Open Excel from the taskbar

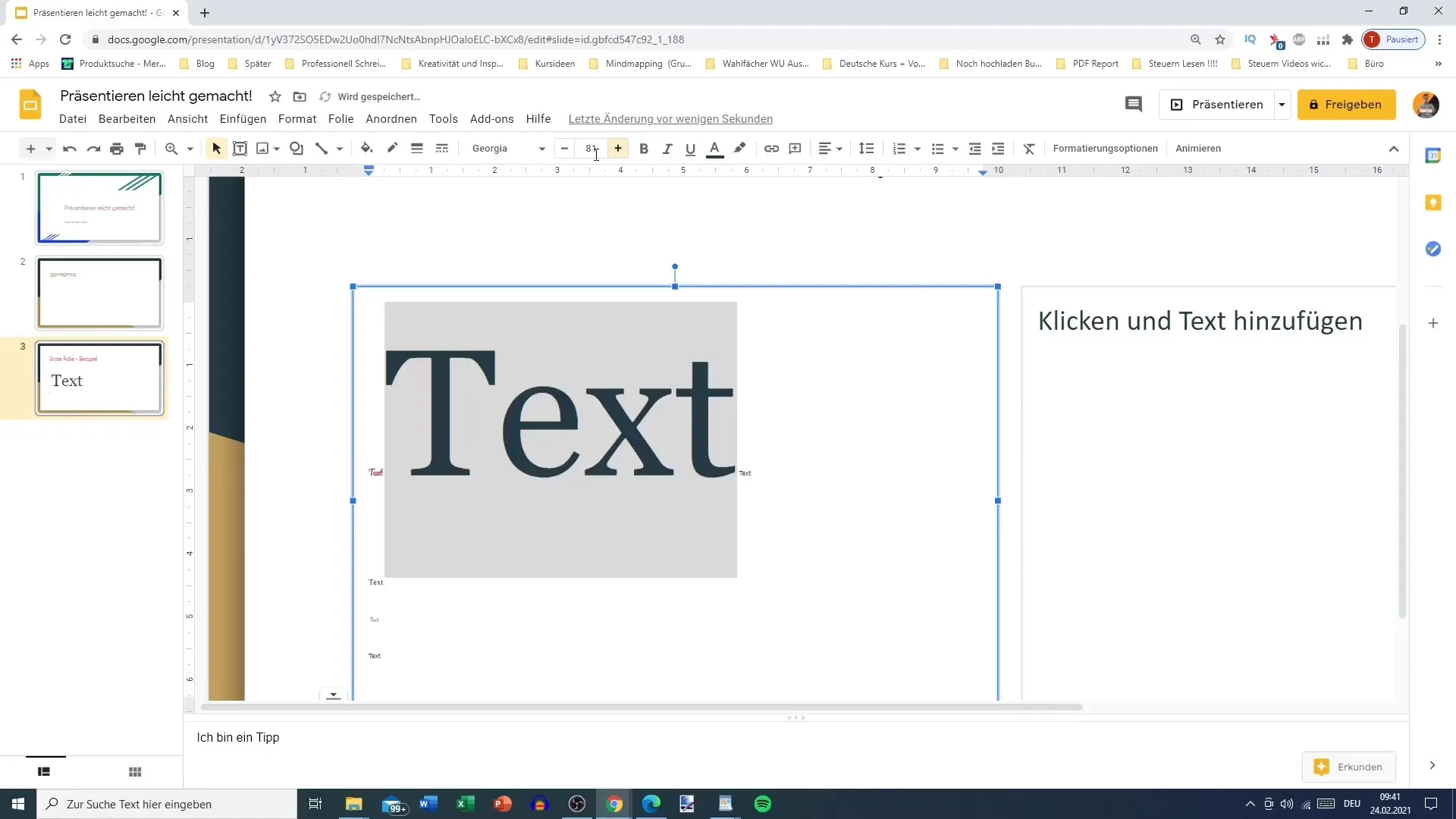click(465, 804)
